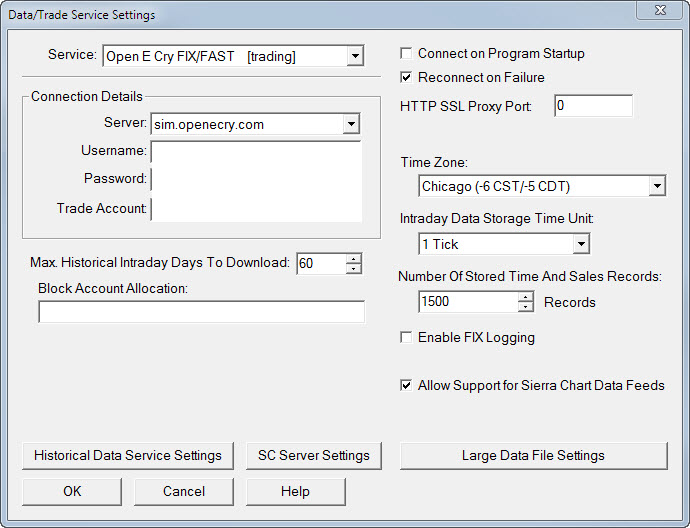The image size is (690, 528).
Task: Expand the Server dropdown
Action: point(350,125)
